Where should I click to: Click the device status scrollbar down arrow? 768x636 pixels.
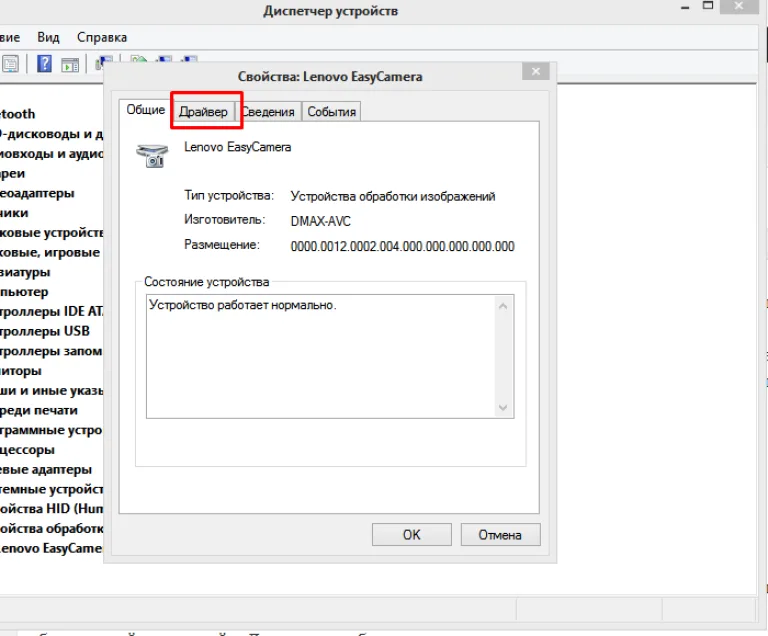(x=503, y=407)
